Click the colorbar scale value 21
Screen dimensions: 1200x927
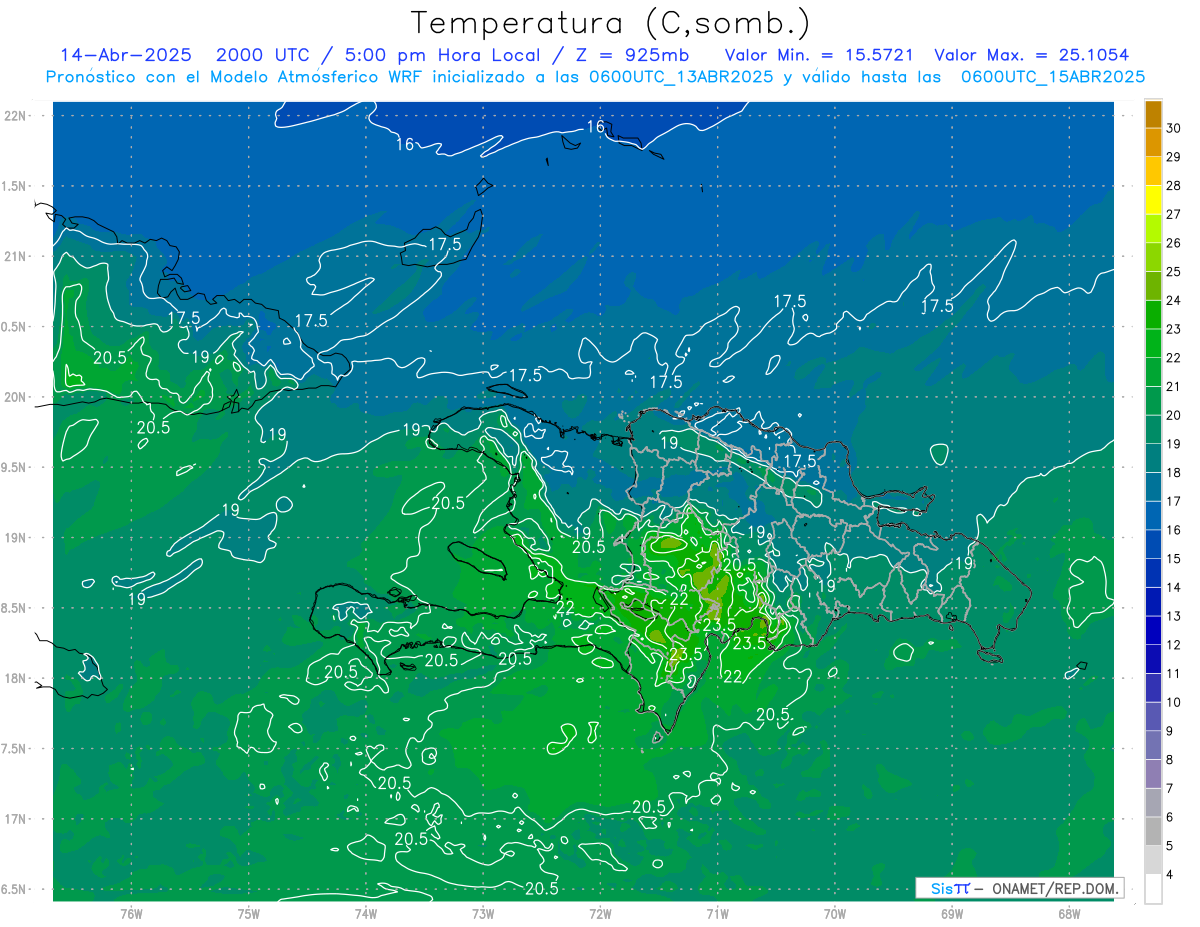click(x=1174, y=386)
